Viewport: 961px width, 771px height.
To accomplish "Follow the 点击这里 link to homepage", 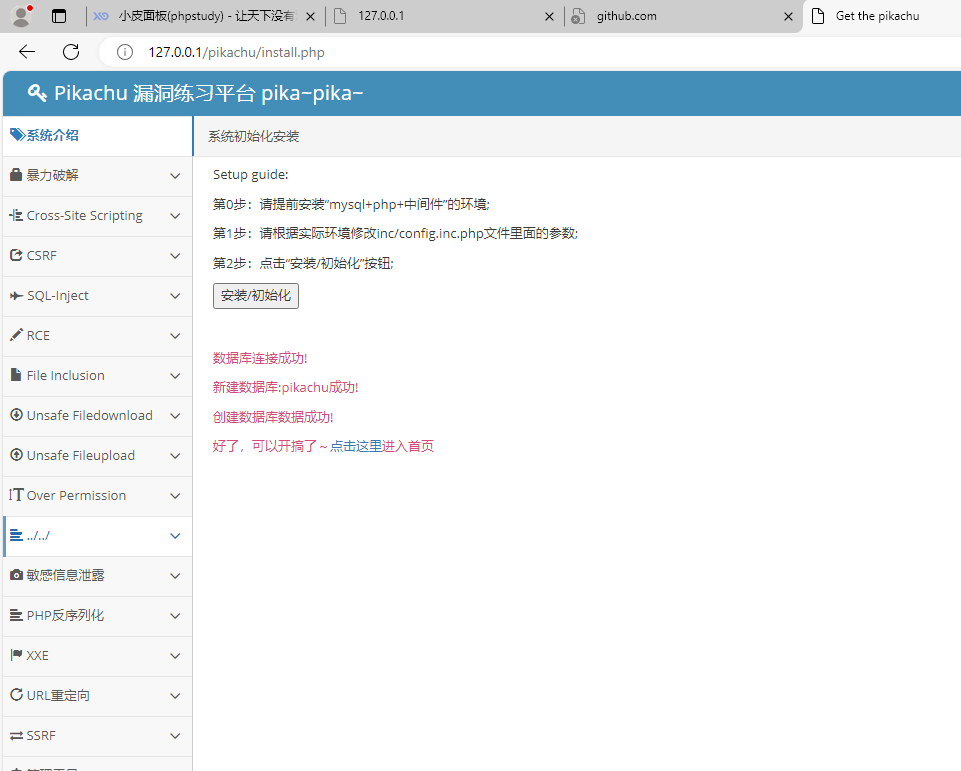I will [x=356, y=446].
